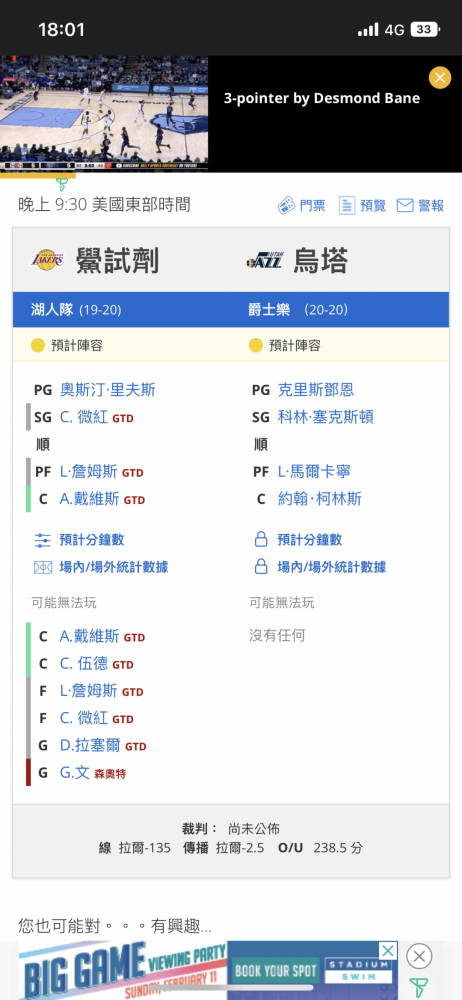Open the preview document icon 預覽
This screenshot has height=1000, width=462.
[346, 205]
